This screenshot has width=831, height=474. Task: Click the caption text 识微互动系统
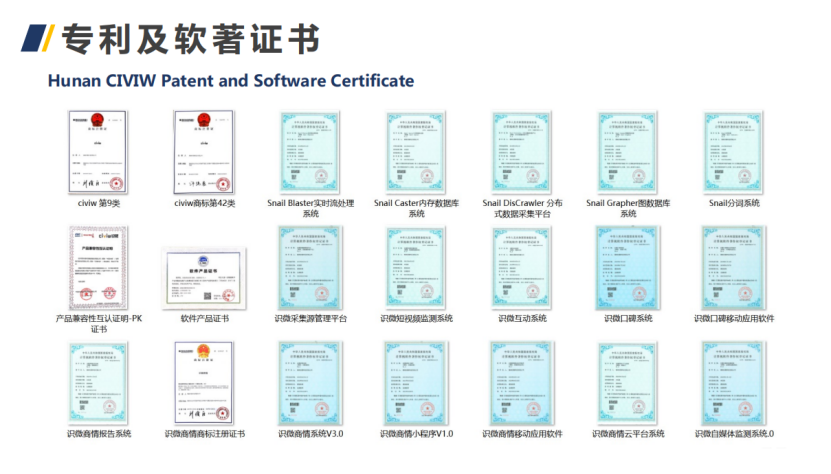[523, 318]
